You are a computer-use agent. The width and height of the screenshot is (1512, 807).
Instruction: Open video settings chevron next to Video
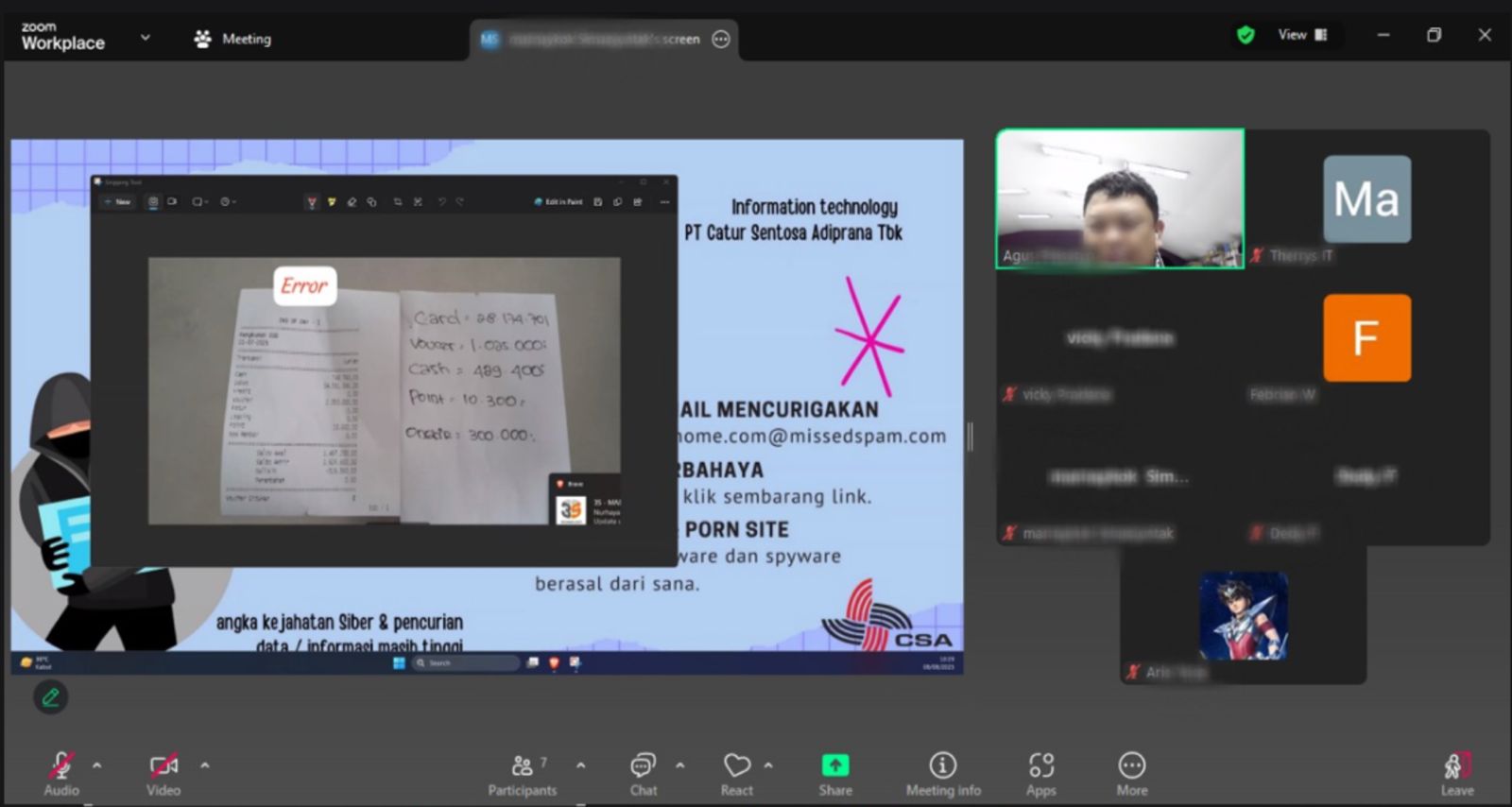click(x=205, y=765)
